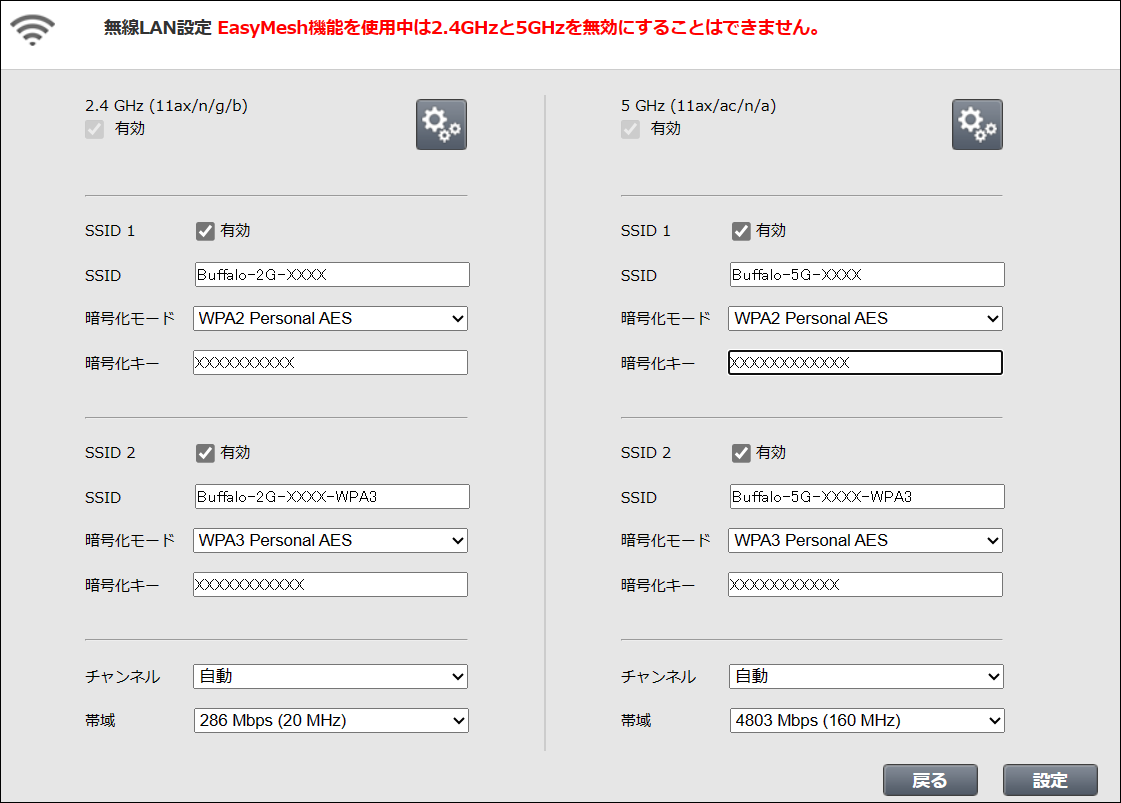Image resolution: width=1121 pixels, height=803 pixels.
Task: Uncheck SSID 1 for 5 GHz
Action: 741,231
